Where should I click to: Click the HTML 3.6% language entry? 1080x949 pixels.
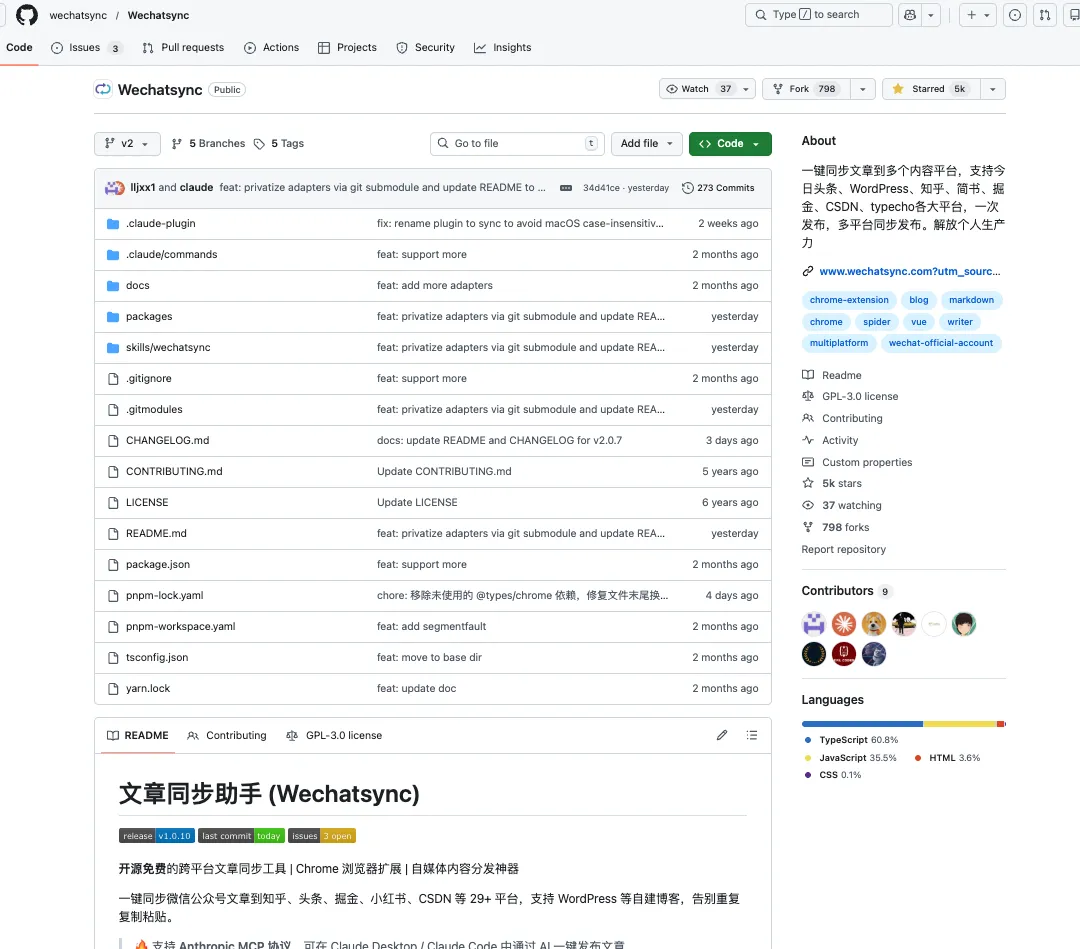[x=947, y=758]
